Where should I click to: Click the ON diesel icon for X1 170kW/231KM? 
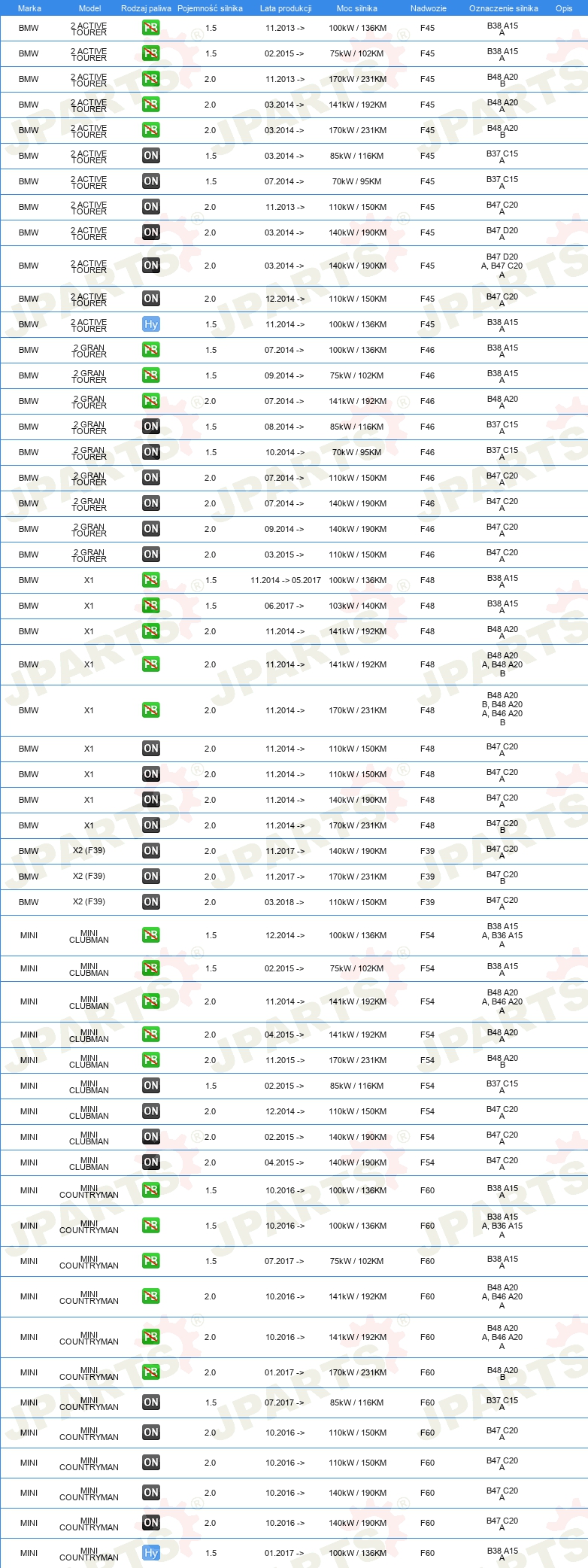151,825
